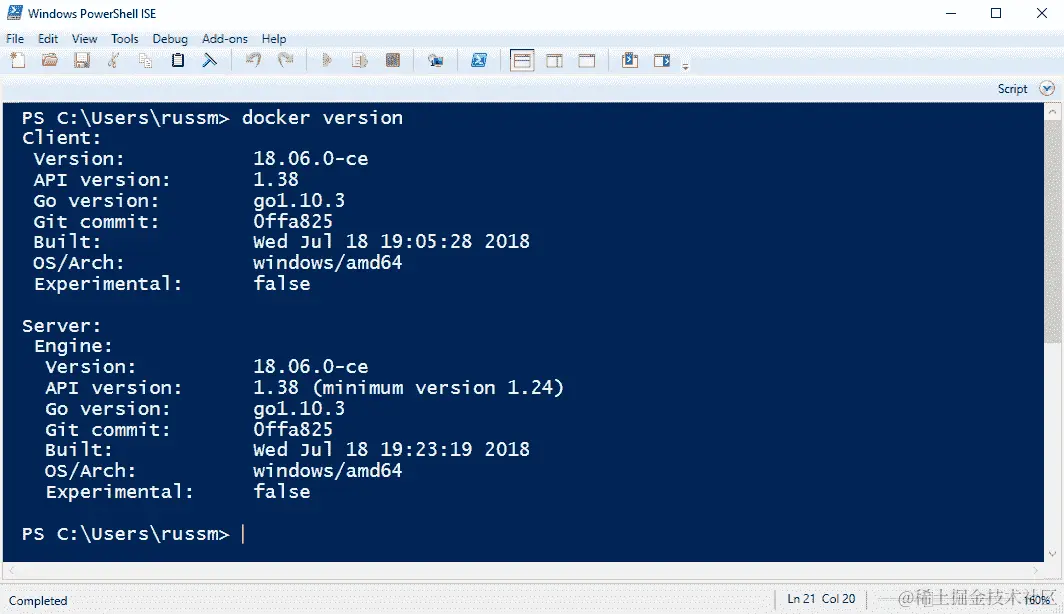The image size is (1064, 614).
Task: Click 'Completed' status bar text
Action: pos(38,600)
